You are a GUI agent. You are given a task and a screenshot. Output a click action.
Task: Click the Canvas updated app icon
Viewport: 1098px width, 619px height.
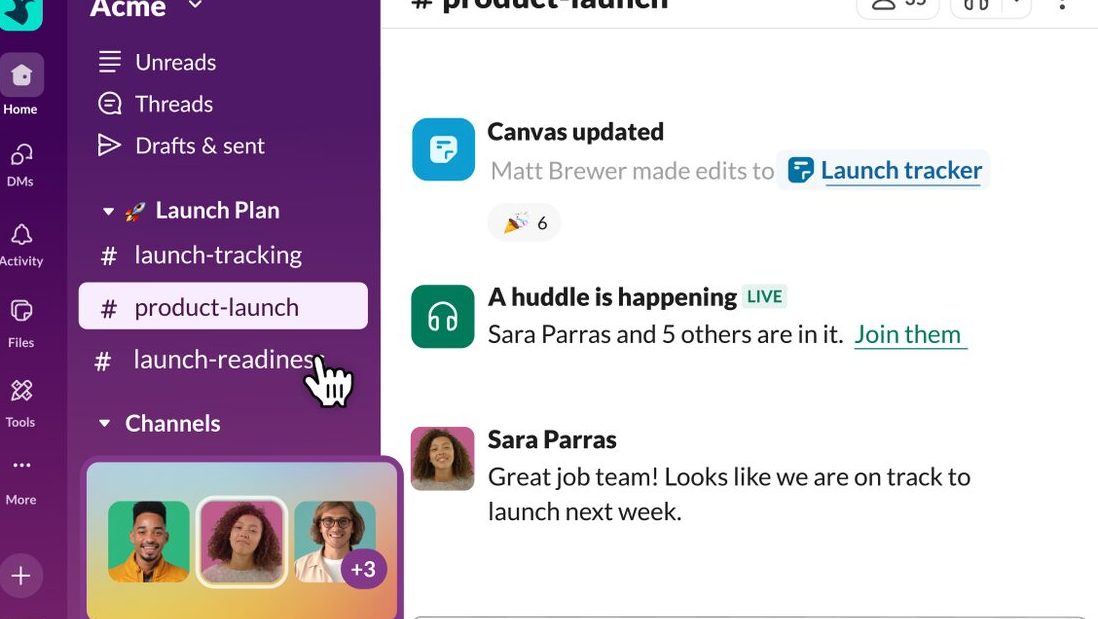(443, 149)
